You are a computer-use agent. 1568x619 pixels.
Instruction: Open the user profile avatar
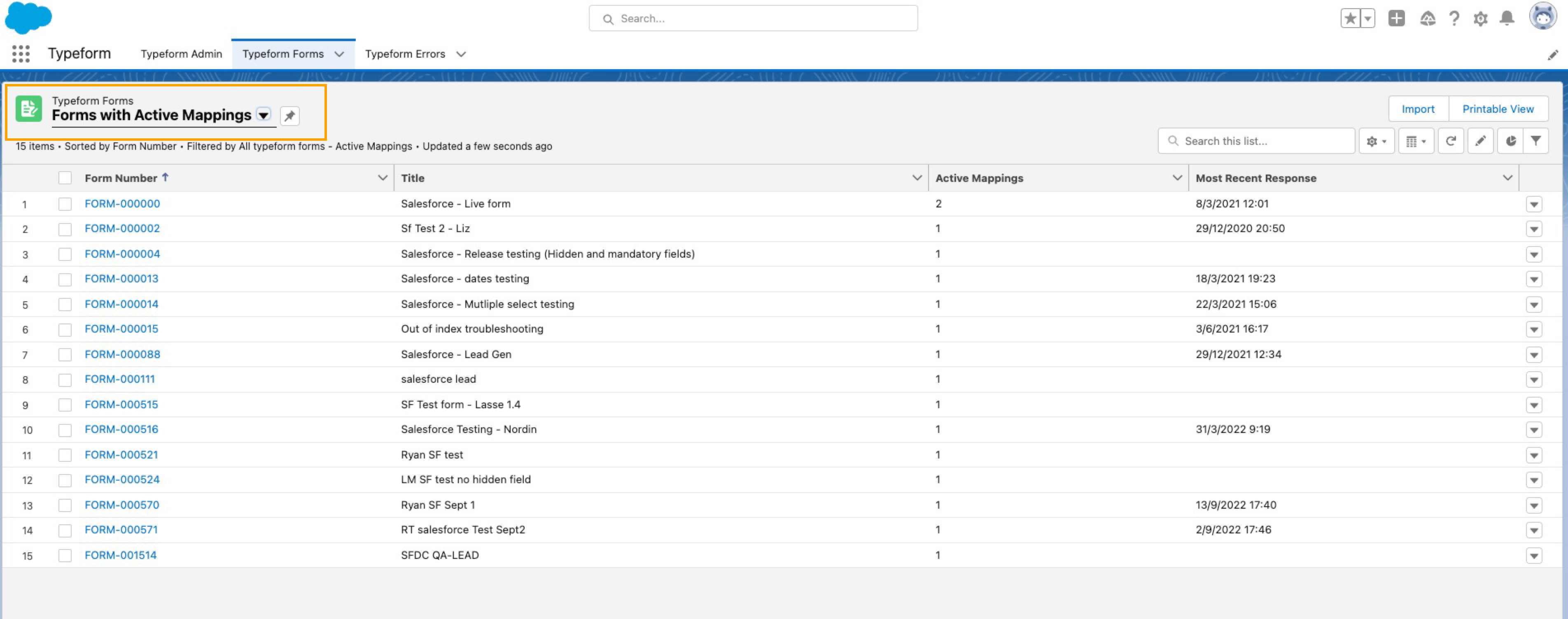(x=1543, y=16)
